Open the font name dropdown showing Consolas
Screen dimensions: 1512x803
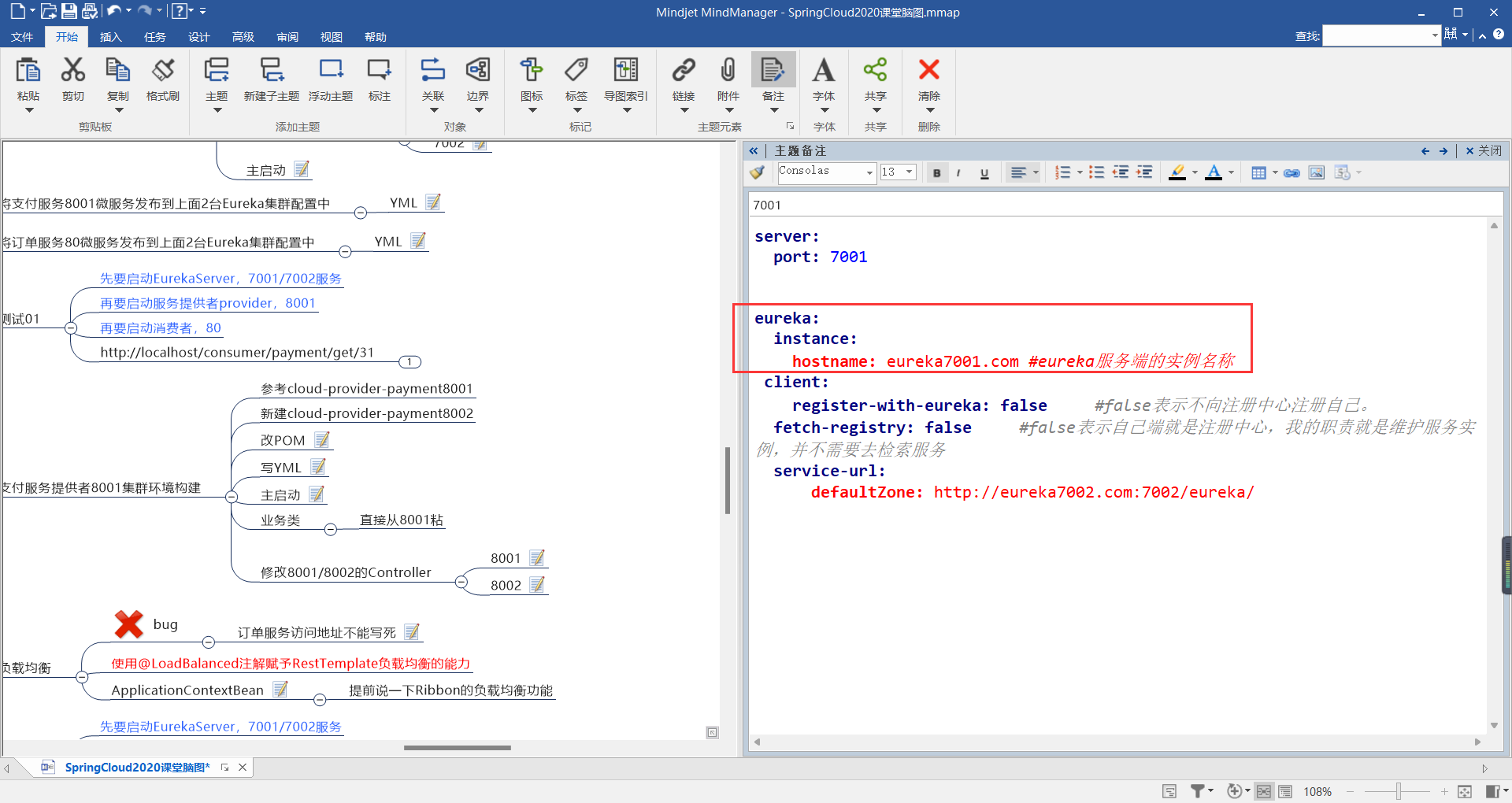pyautogui.click(x=869, y=173)
